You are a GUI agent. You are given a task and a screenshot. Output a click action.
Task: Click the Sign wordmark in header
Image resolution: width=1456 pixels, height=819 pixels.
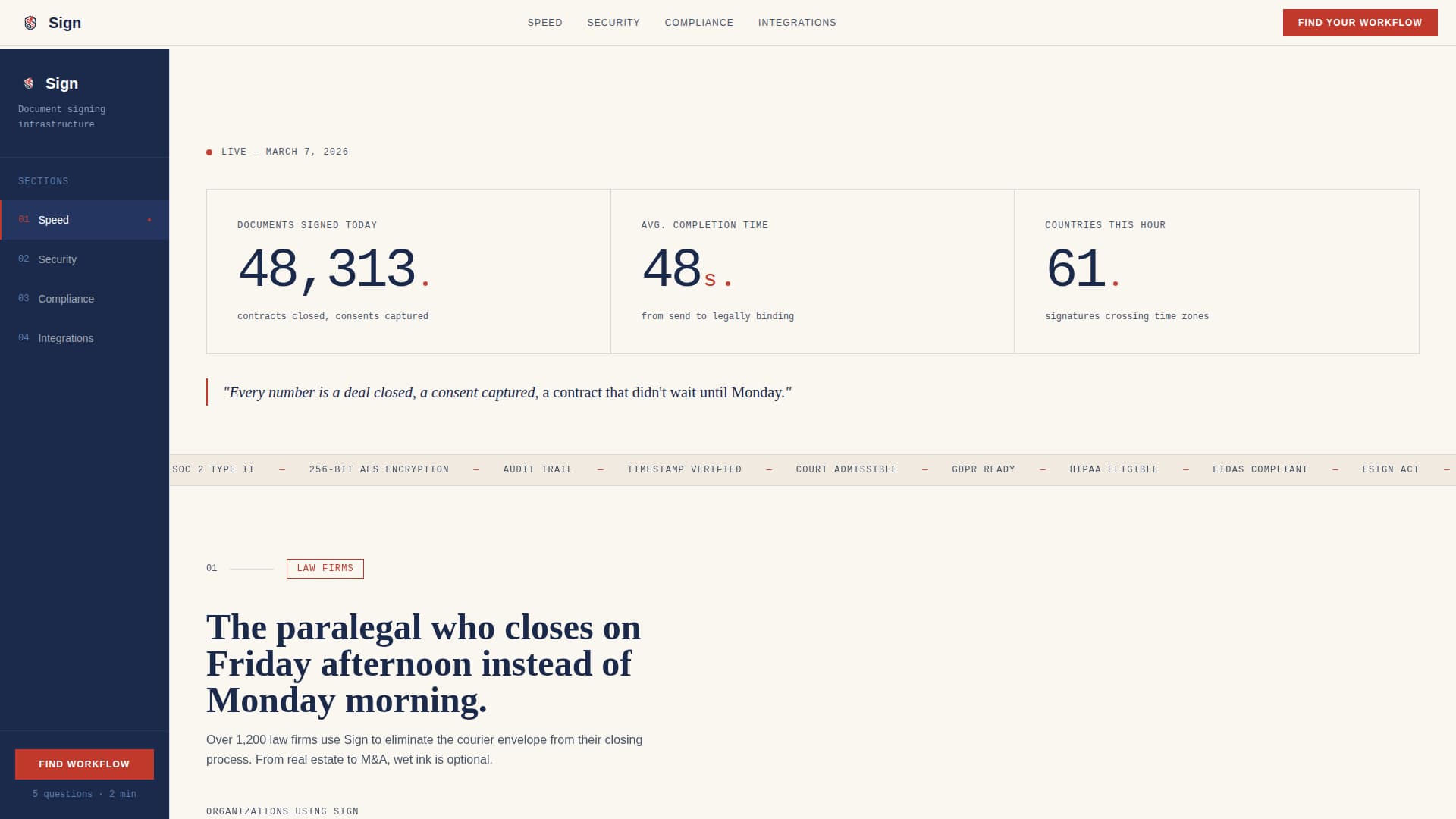(x=64, y=23)
